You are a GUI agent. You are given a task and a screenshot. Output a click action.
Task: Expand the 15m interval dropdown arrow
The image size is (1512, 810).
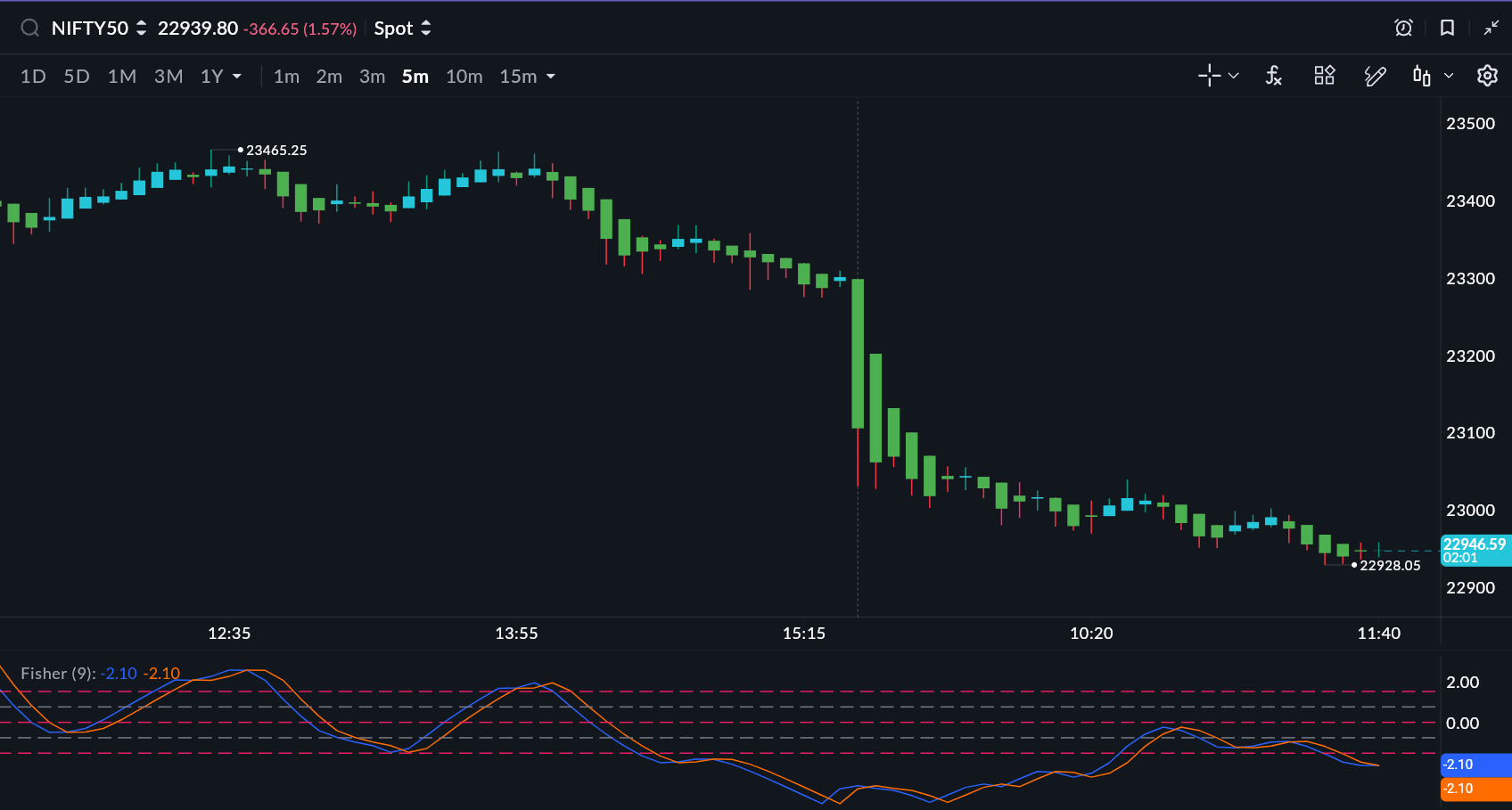[551, 77]
